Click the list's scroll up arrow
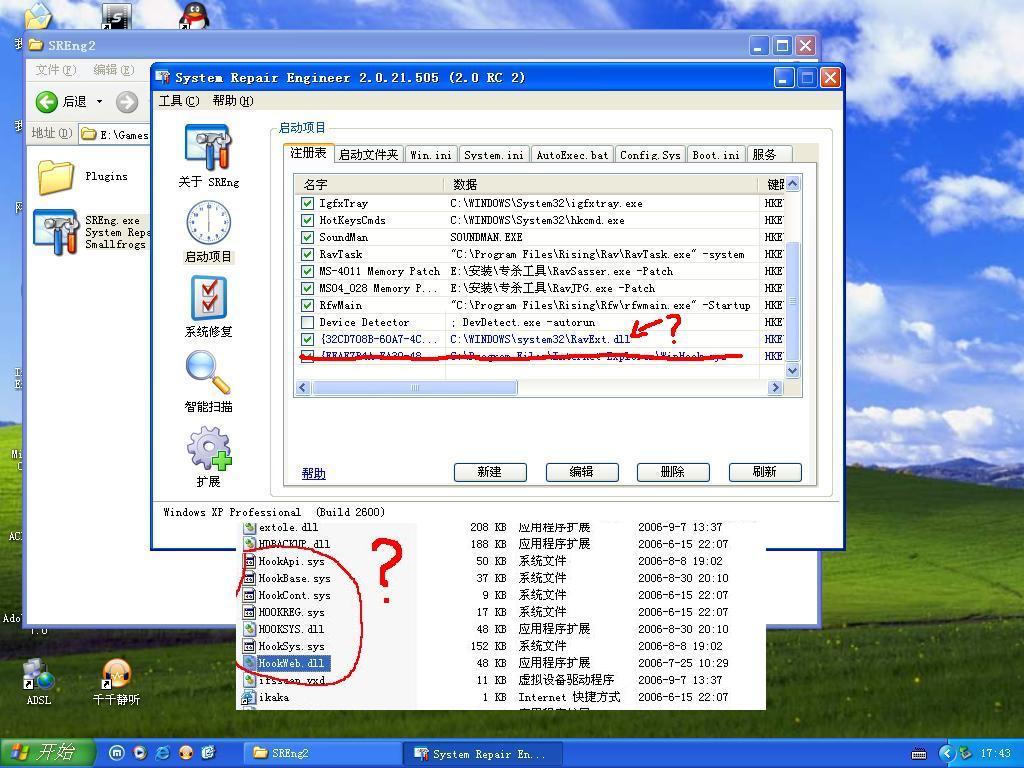1024x768 pixels. pos(793,184)
